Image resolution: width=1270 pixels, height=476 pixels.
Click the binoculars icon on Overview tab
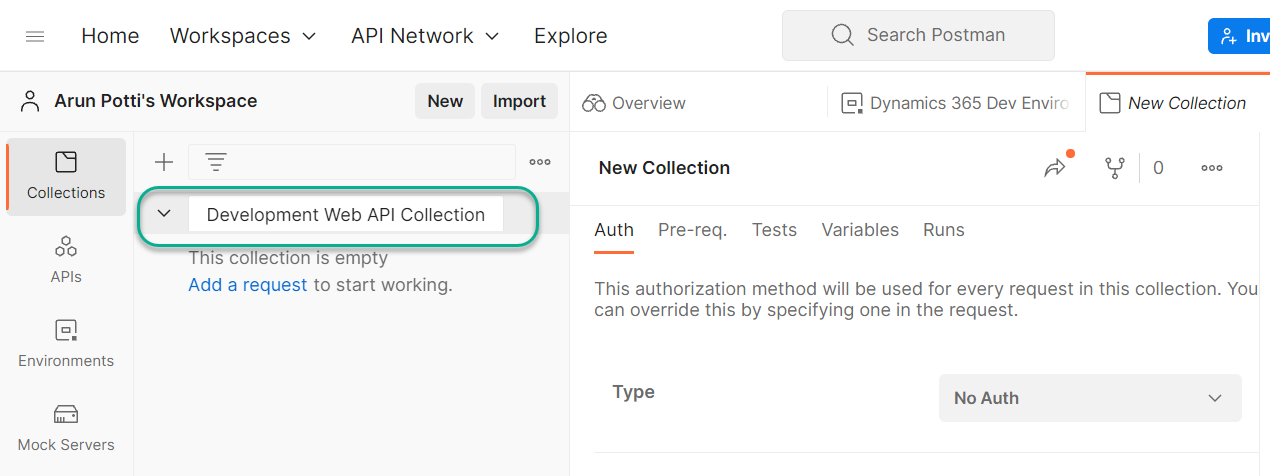click(x=594, y=103)
